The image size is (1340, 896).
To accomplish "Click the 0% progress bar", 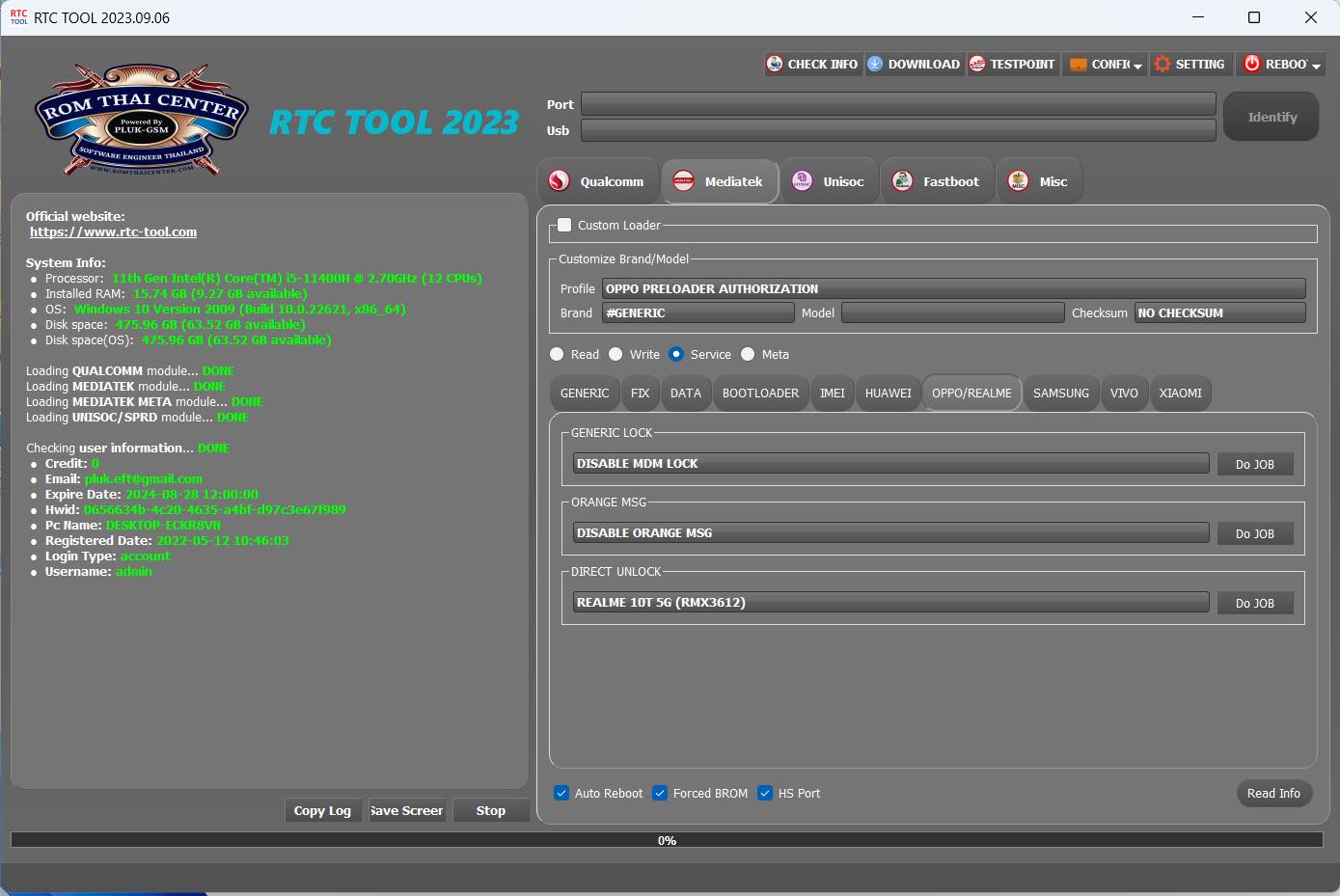I will point(667,840).
